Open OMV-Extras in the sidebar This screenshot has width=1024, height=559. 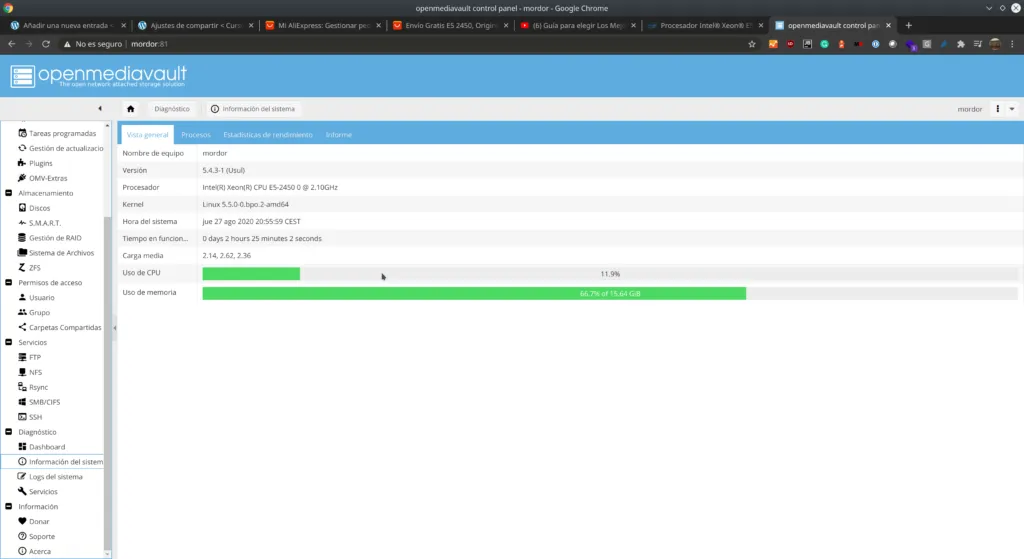pos(48,178)
